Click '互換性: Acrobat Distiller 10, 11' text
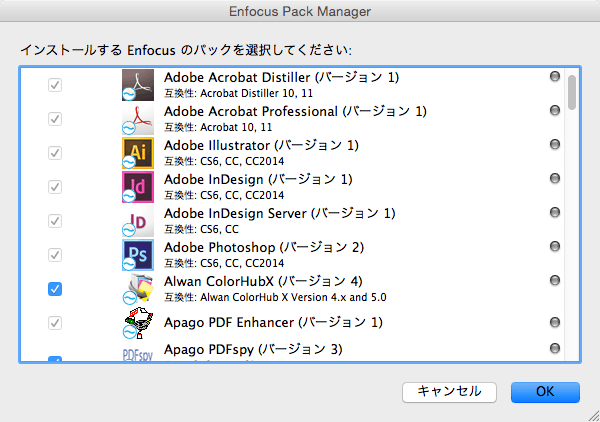The height and width of the screenshot is (422, 600). point(238,93)
